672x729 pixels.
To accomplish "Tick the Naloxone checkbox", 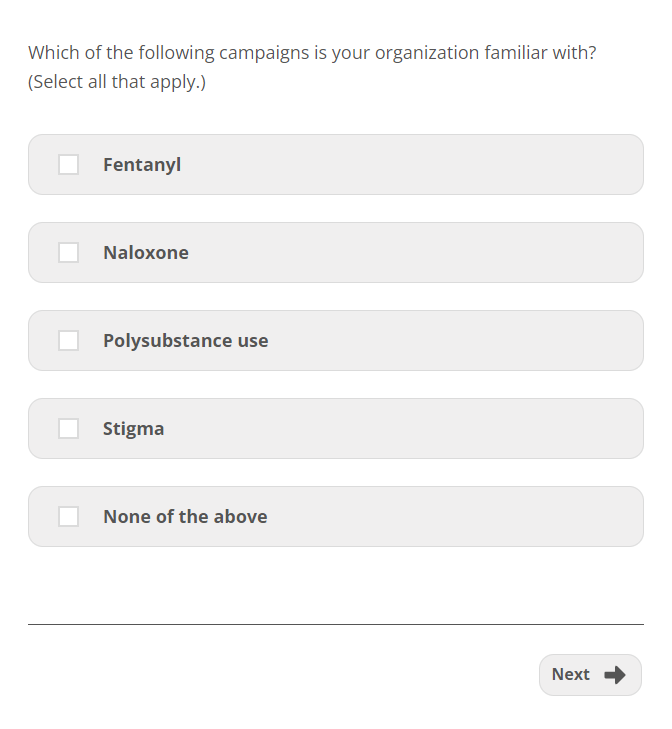I will [69, 252].
